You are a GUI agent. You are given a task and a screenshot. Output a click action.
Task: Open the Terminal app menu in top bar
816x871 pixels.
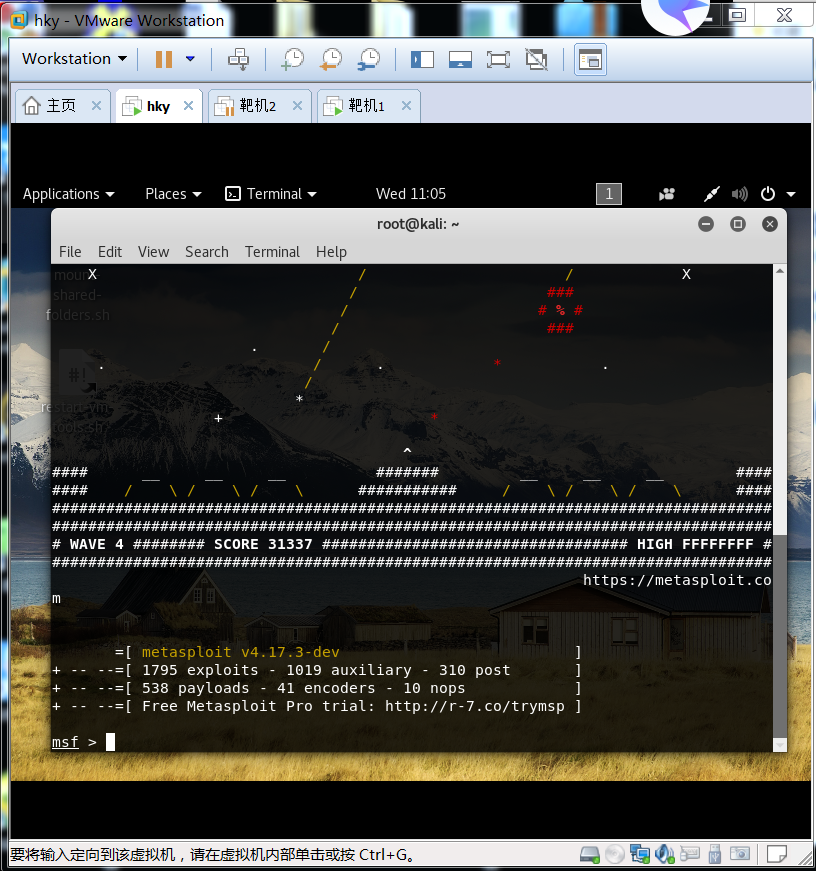click(271, 194)
